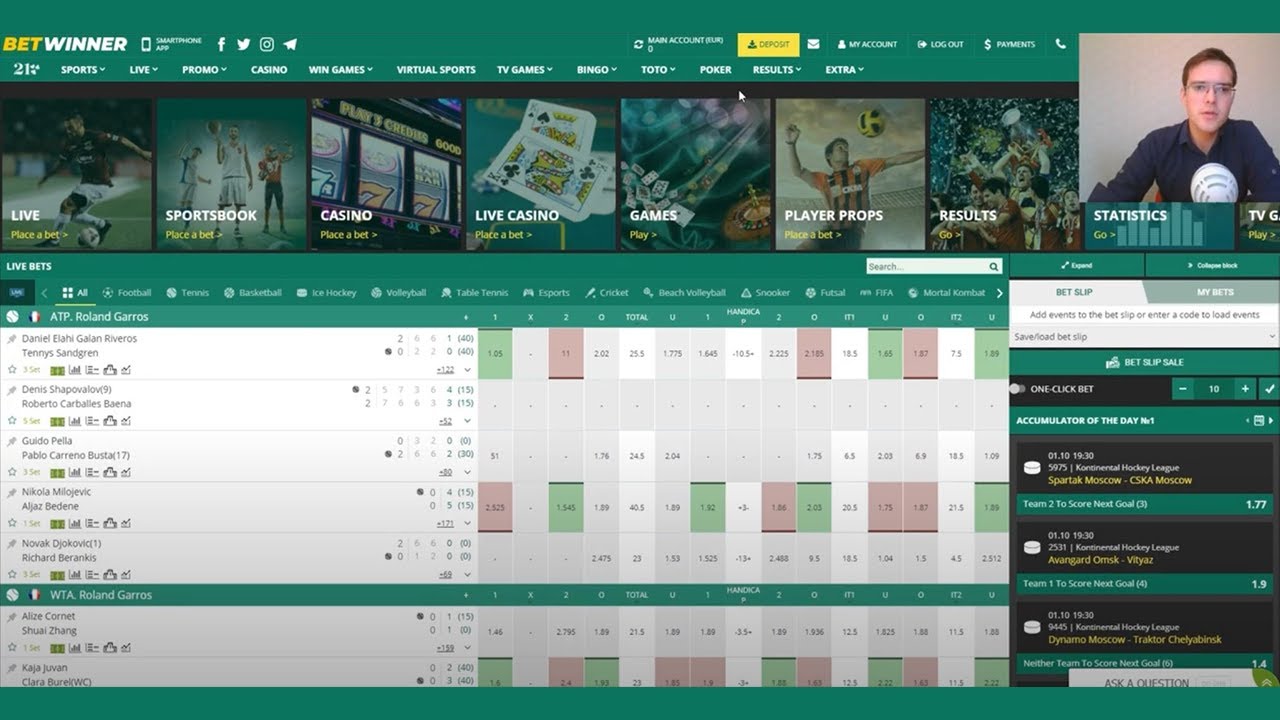Viewport: 1280px width, 720px height.
Task: Favorite the Djokovic vs Berankis match
Action: pos(12,574)
